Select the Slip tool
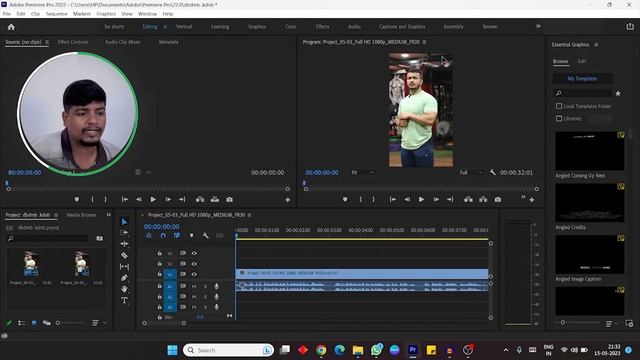The image size is (640, 360). click(124, 267)
